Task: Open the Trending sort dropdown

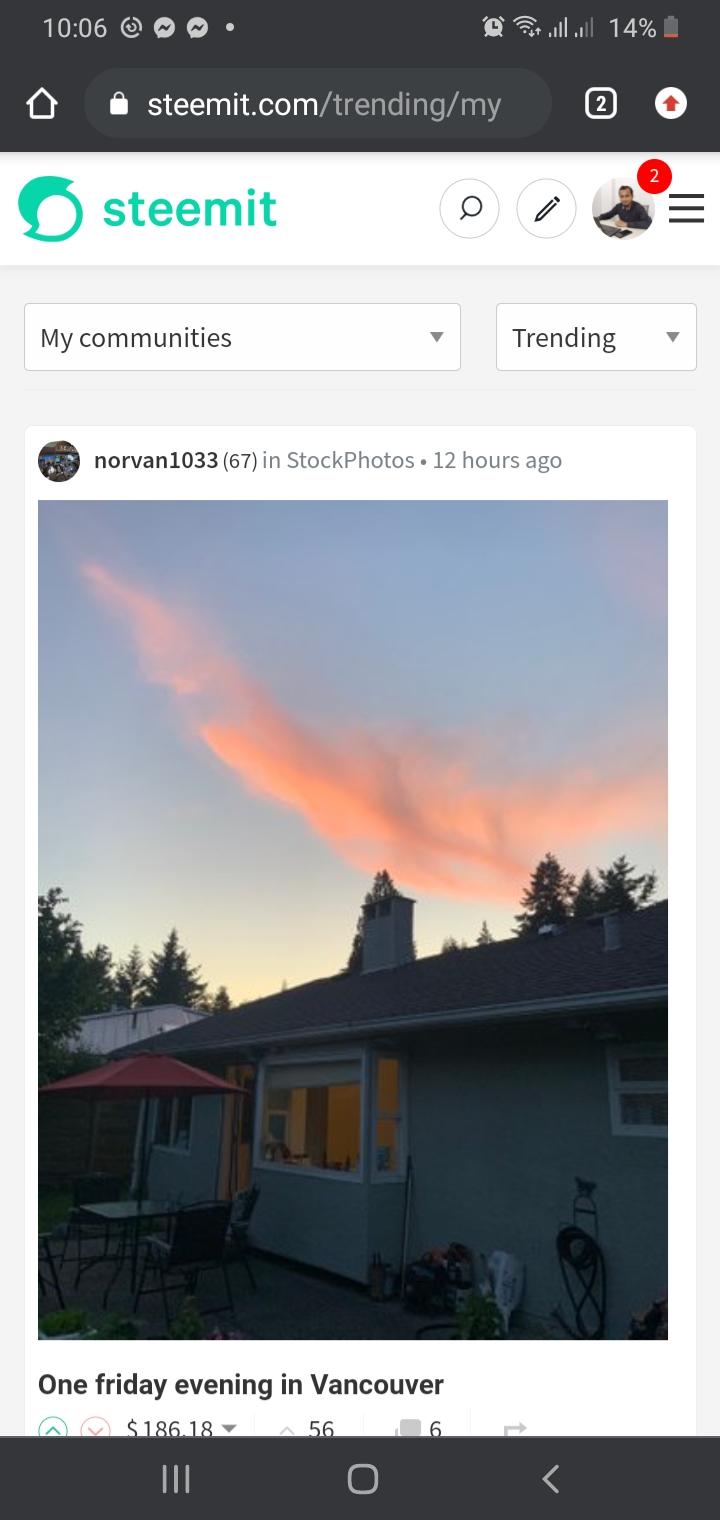Action: tap(596, 337)
